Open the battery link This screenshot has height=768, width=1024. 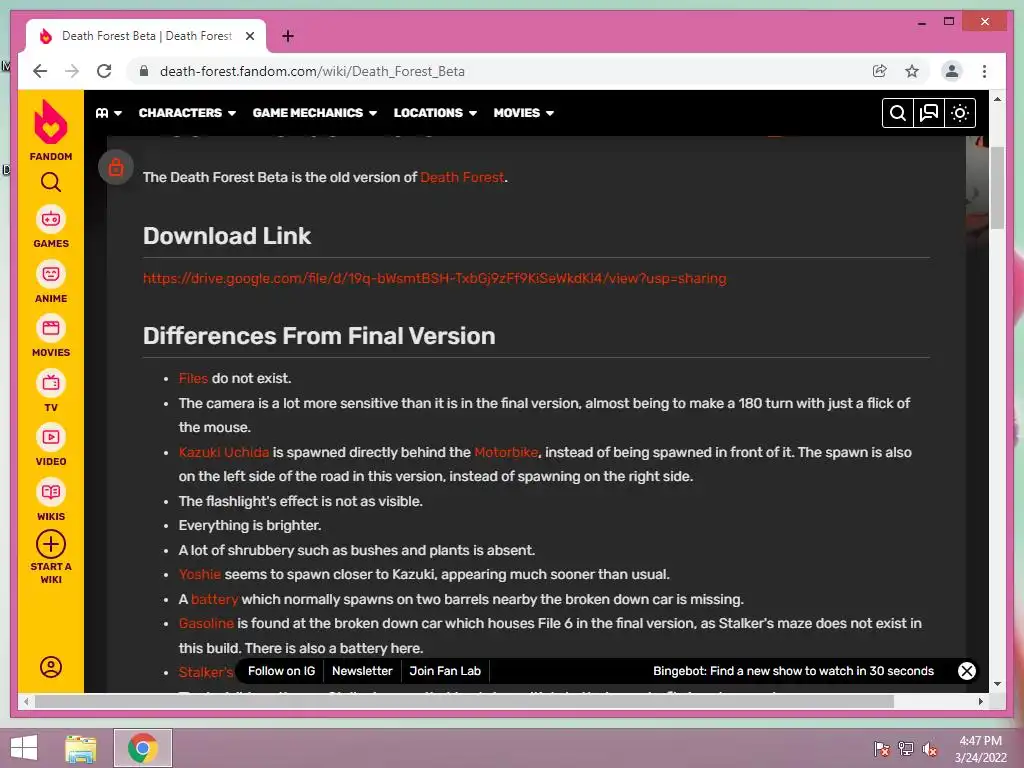[214, 599]
